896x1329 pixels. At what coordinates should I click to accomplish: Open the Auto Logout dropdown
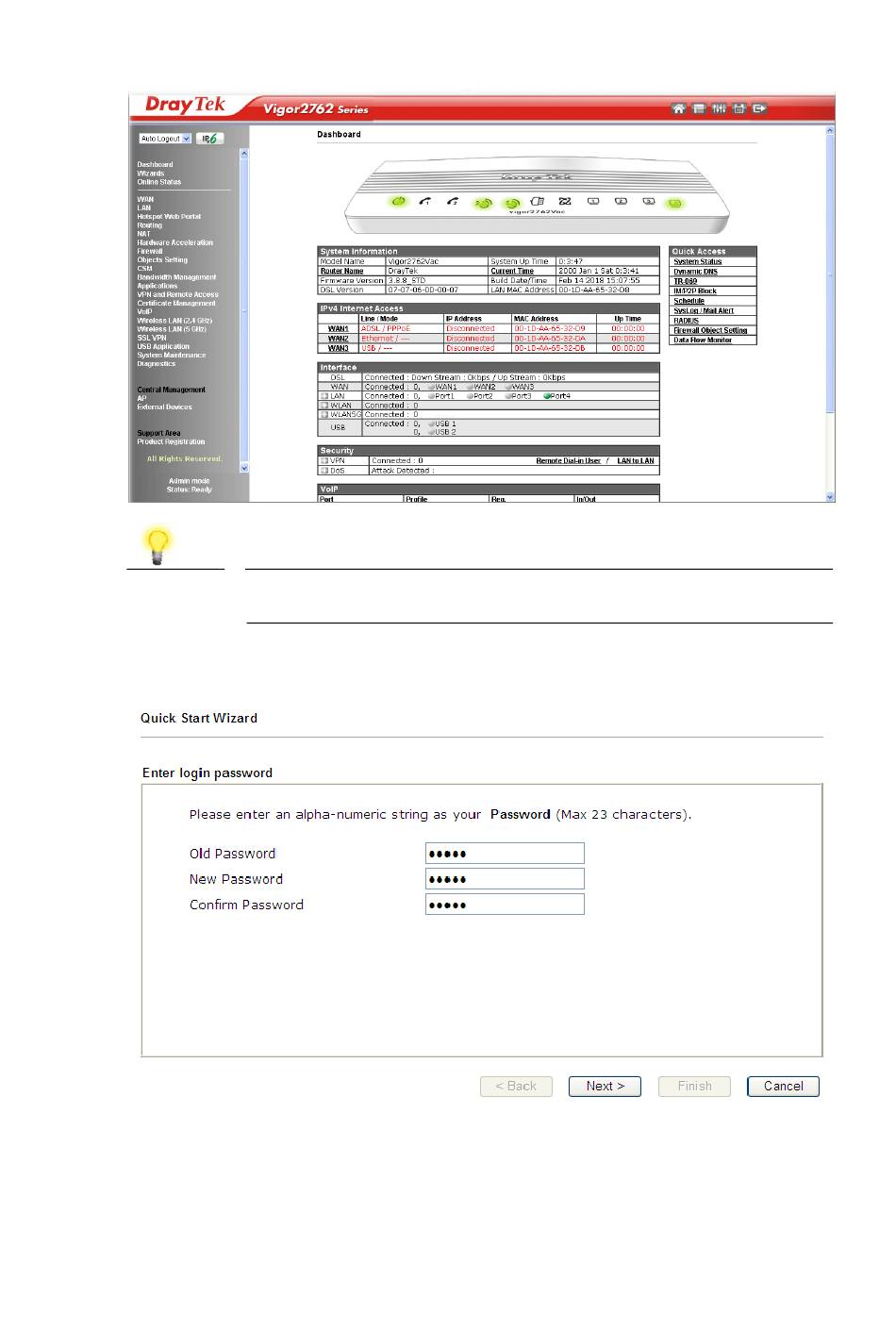[x=165, y=139]
